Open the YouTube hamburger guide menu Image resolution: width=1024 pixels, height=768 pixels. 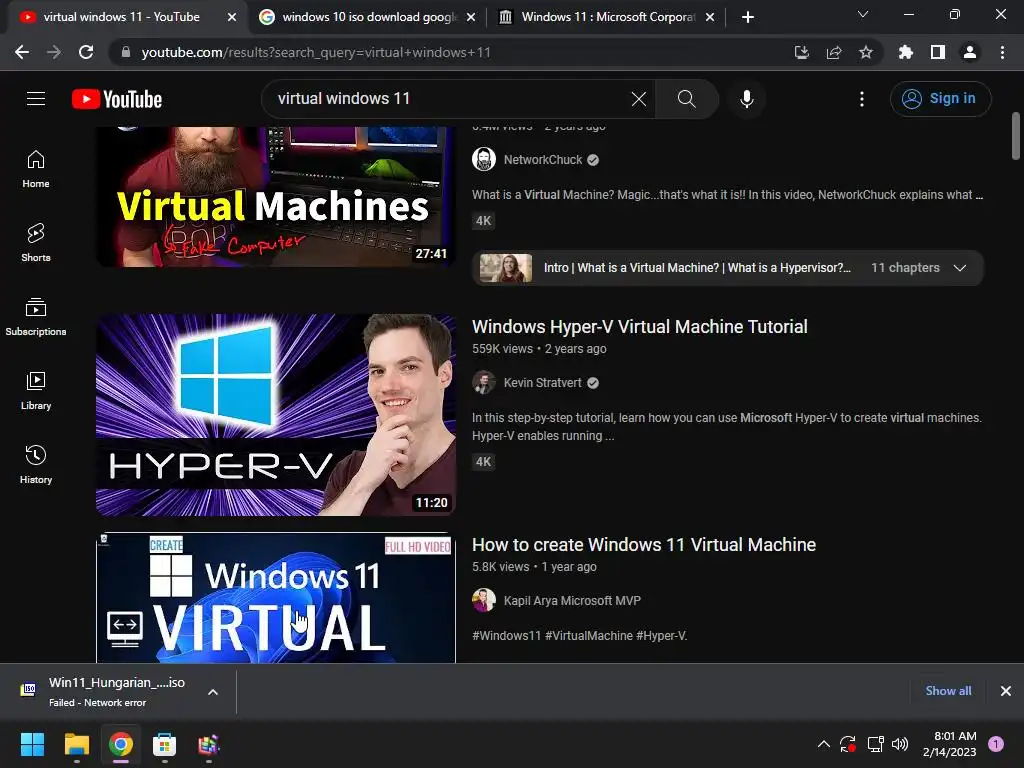click(x=36, y=99)
